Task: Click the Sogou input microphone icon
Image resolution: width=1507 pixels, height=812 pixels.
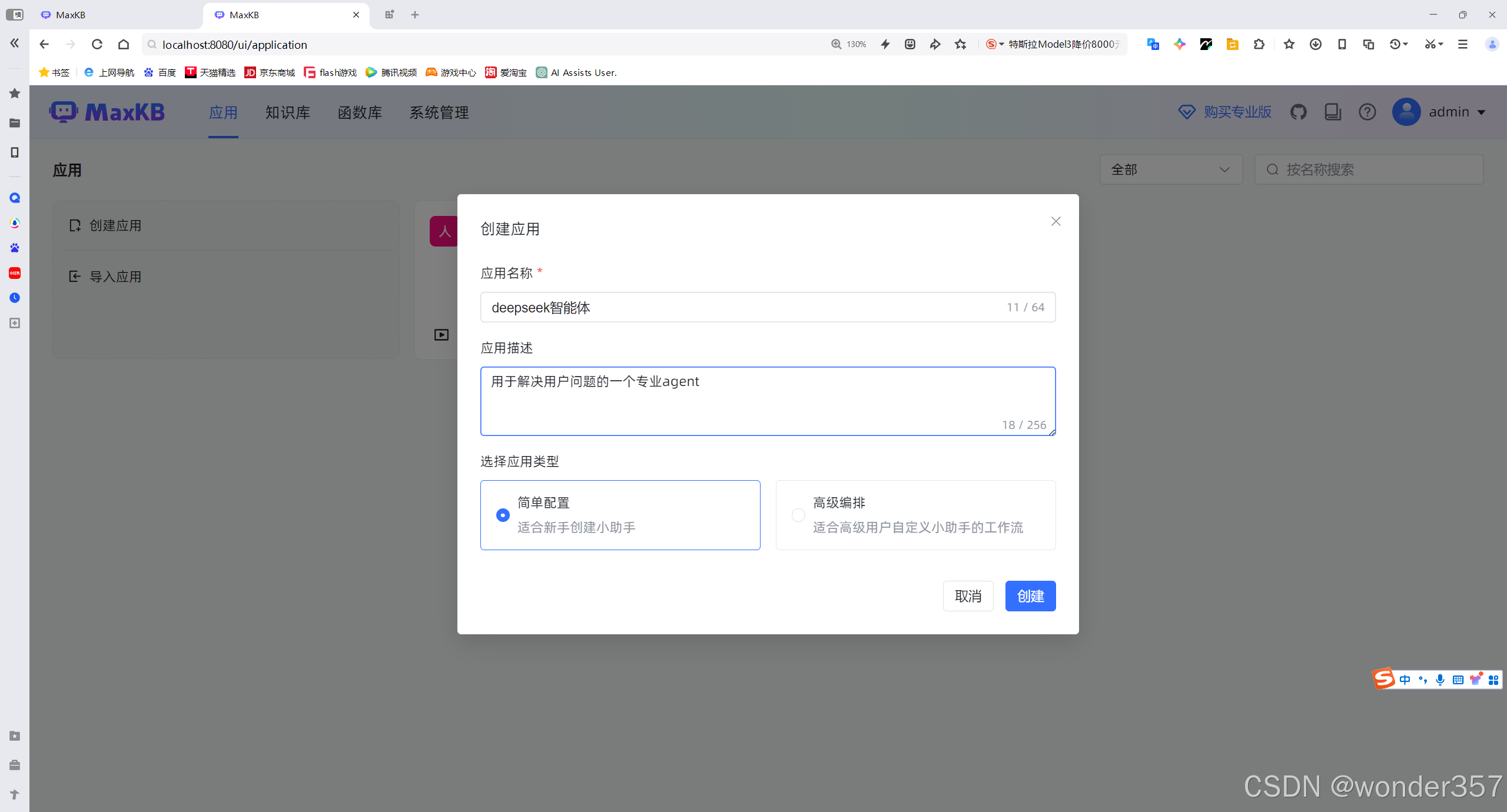Action: 1440,680
